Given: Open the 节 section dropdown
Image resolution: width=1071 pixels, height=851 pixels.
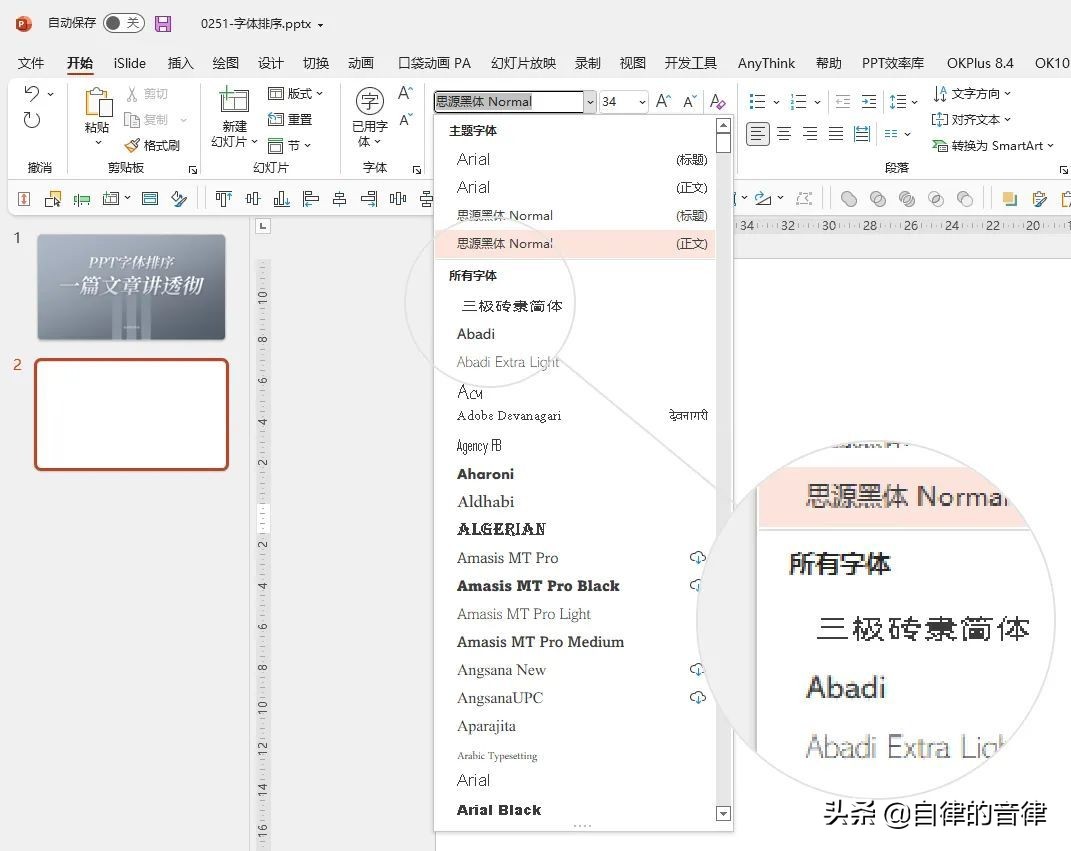Looking at the screenshot, I should click(x=290, y=145).
